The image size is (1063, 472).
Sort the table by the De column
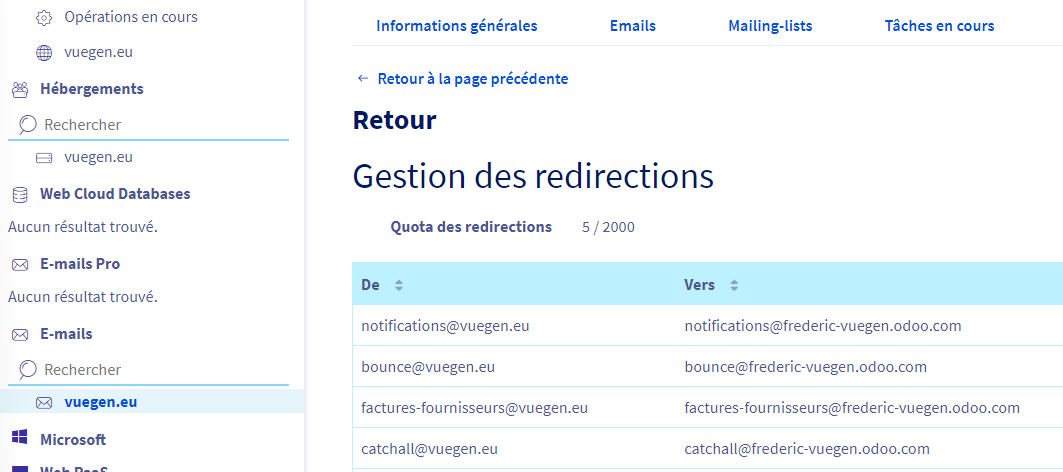(398, 285)
